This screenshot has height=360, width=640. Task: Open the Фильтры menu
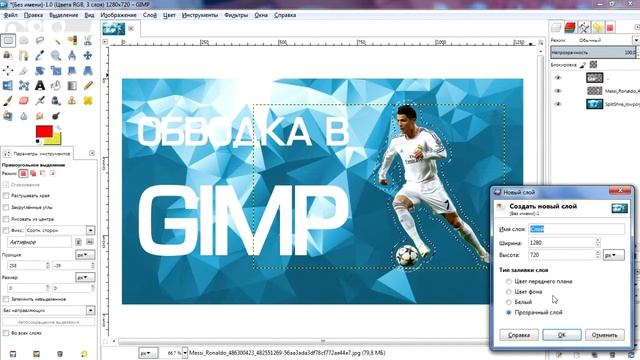click(x=236, y=15)
